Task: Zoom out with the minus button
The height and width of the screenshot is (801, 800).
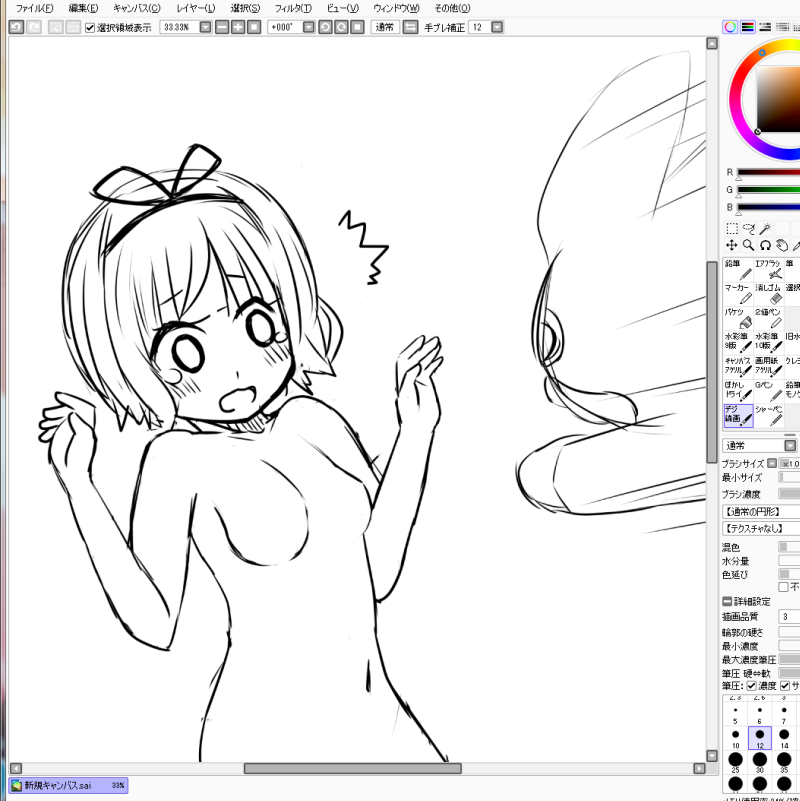Action: click(x=222, y=27)
